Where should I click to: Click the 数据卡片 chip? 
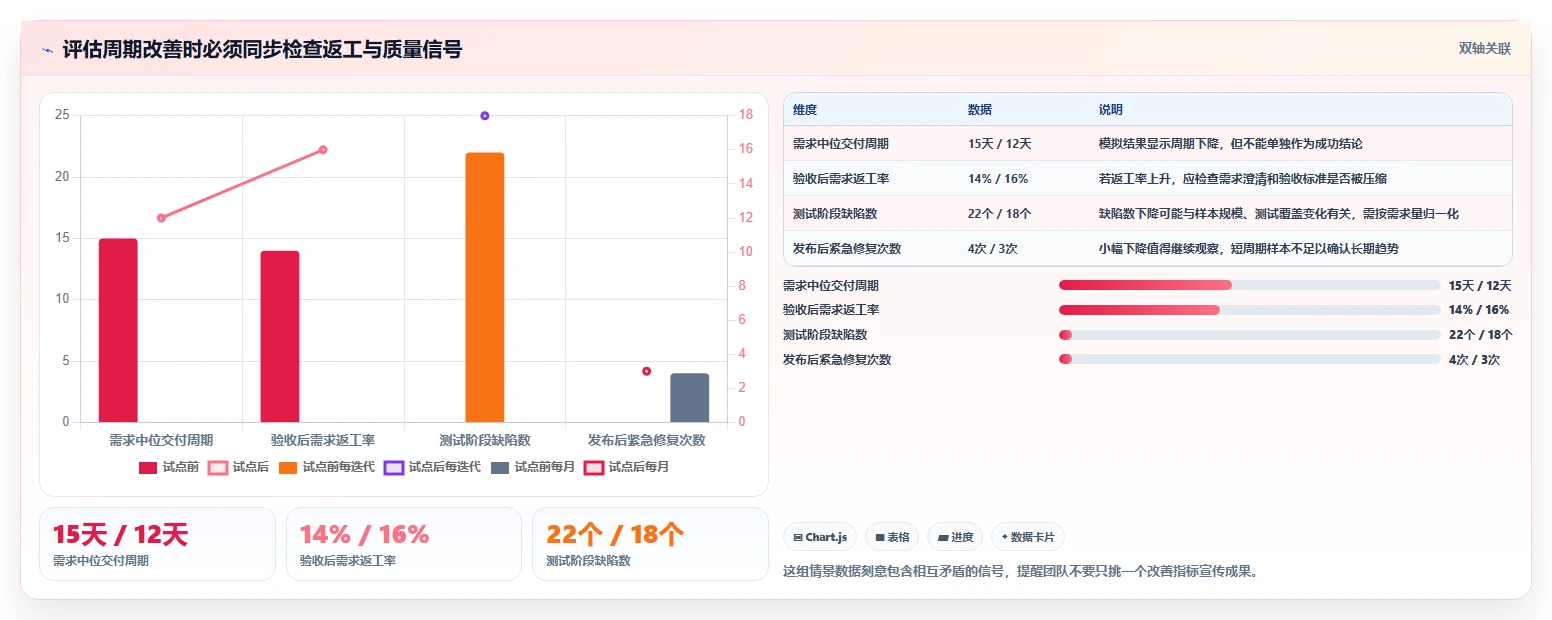(1028, 537)
